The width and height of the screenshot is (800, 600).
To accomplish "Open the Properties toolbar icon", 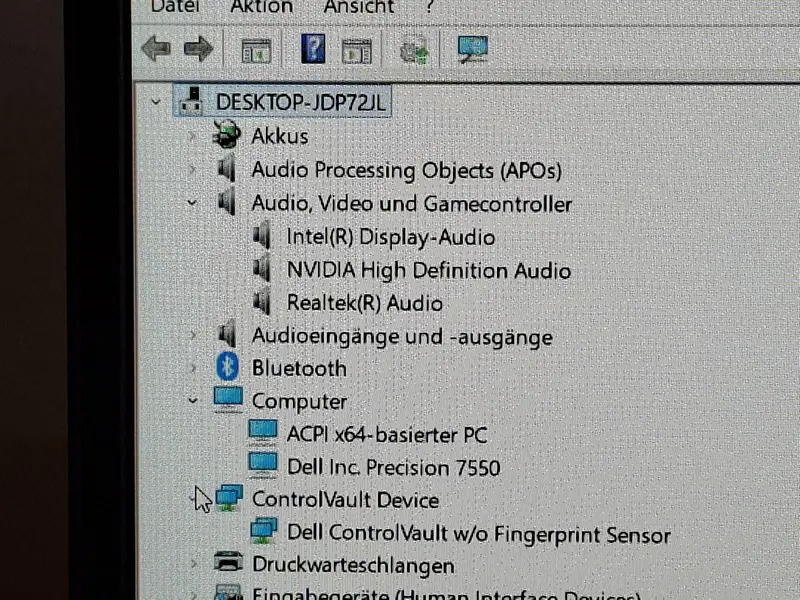I will (256, 51).
